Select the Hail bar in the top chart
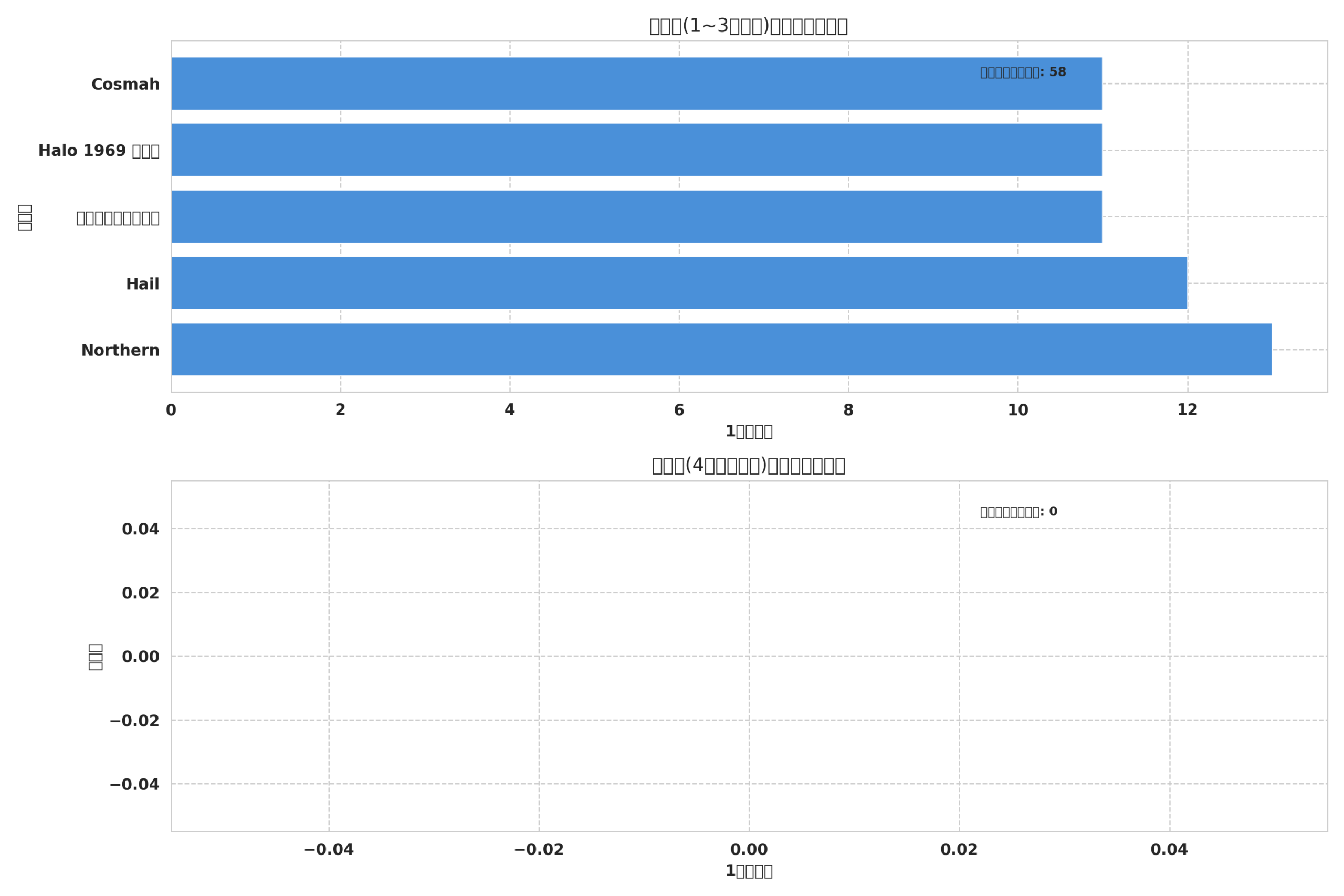 tap(679, 283)
